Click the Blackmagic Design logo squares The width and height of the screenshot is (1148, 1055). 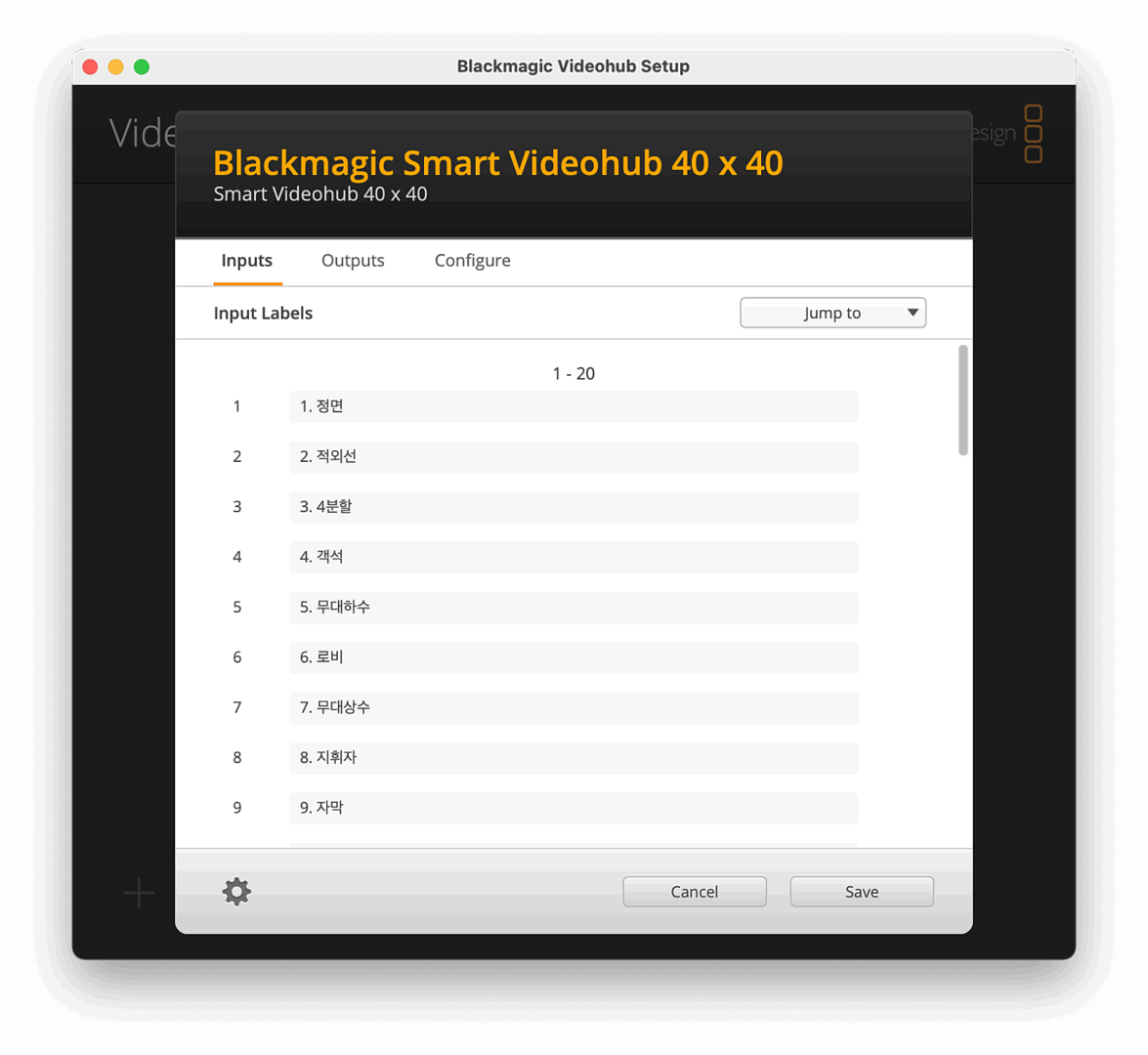coord(1033,133)
